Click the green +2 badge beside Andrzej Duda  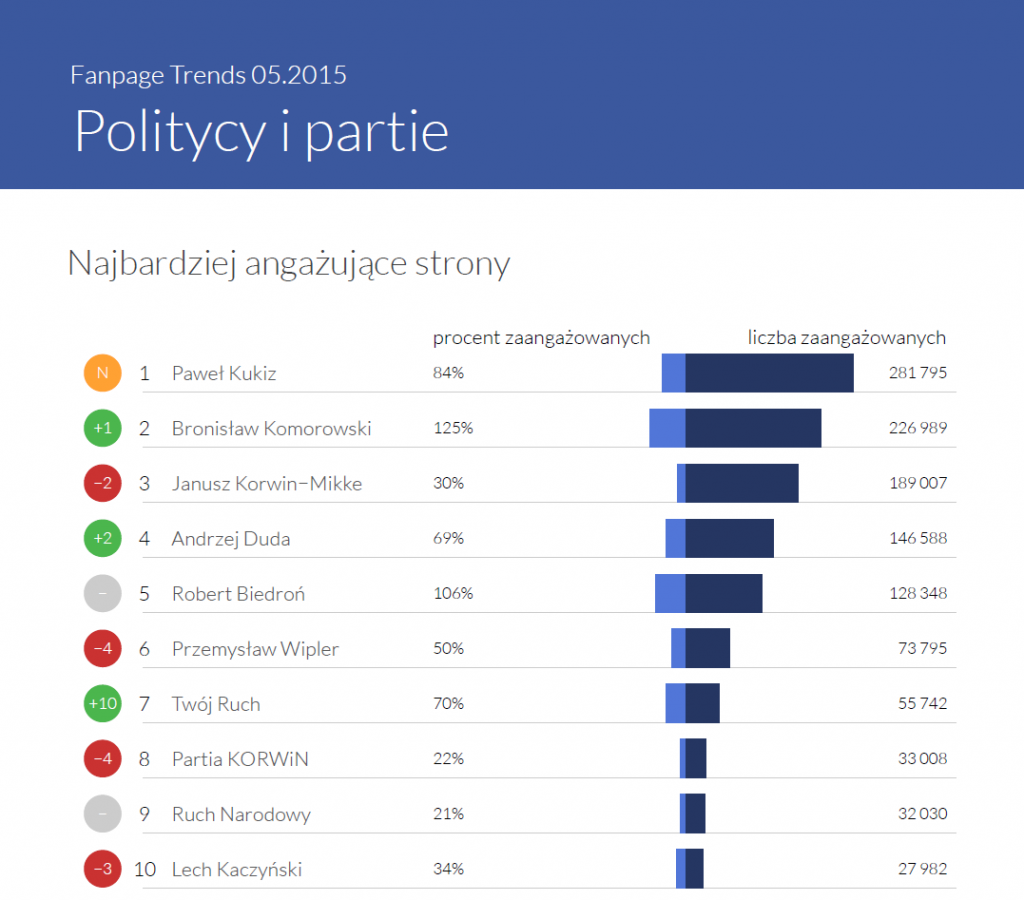pyautogui.click(x=102, y=539)
